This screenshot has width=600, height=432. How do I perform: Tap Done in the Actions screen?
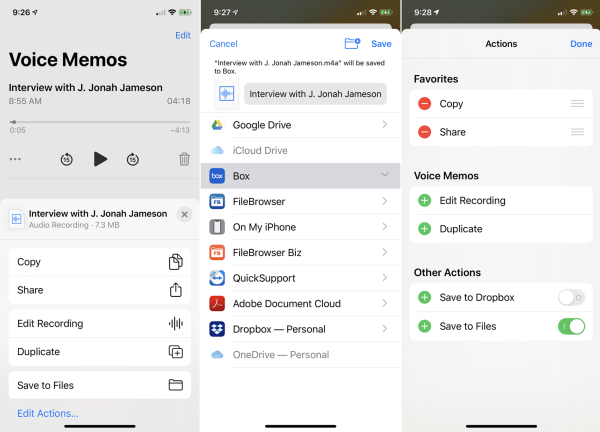581,44
